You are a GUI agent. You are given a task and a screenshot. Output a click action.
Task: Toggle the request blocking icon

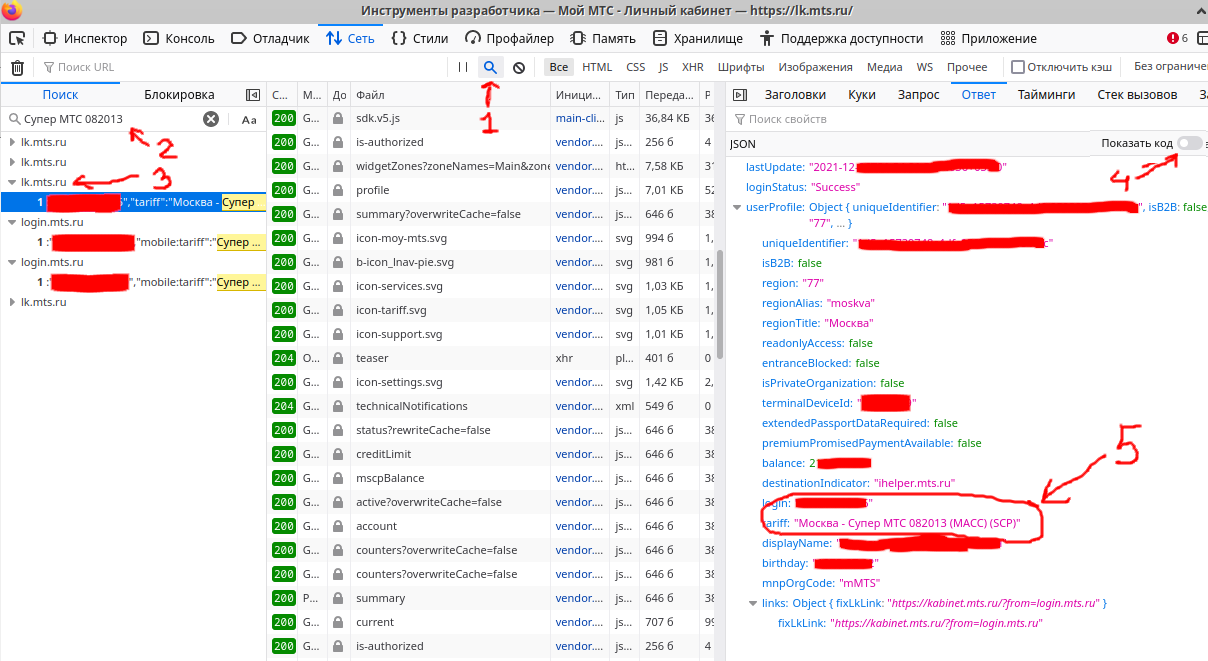point(519,67)
